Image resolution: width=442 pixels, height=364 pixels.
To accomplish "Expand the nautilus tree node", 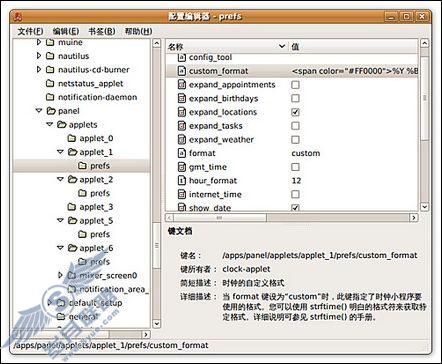I will [x=39, y=56].
